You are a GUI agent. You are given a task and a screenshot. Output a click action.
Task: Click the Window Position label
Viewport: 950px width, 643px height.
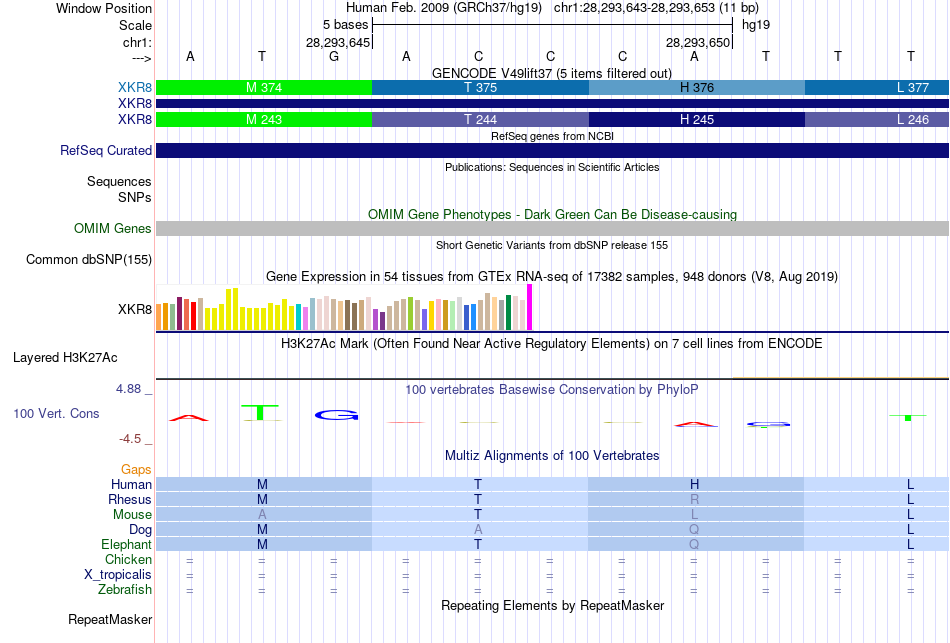pyautogui.click(x=104, y=8)
